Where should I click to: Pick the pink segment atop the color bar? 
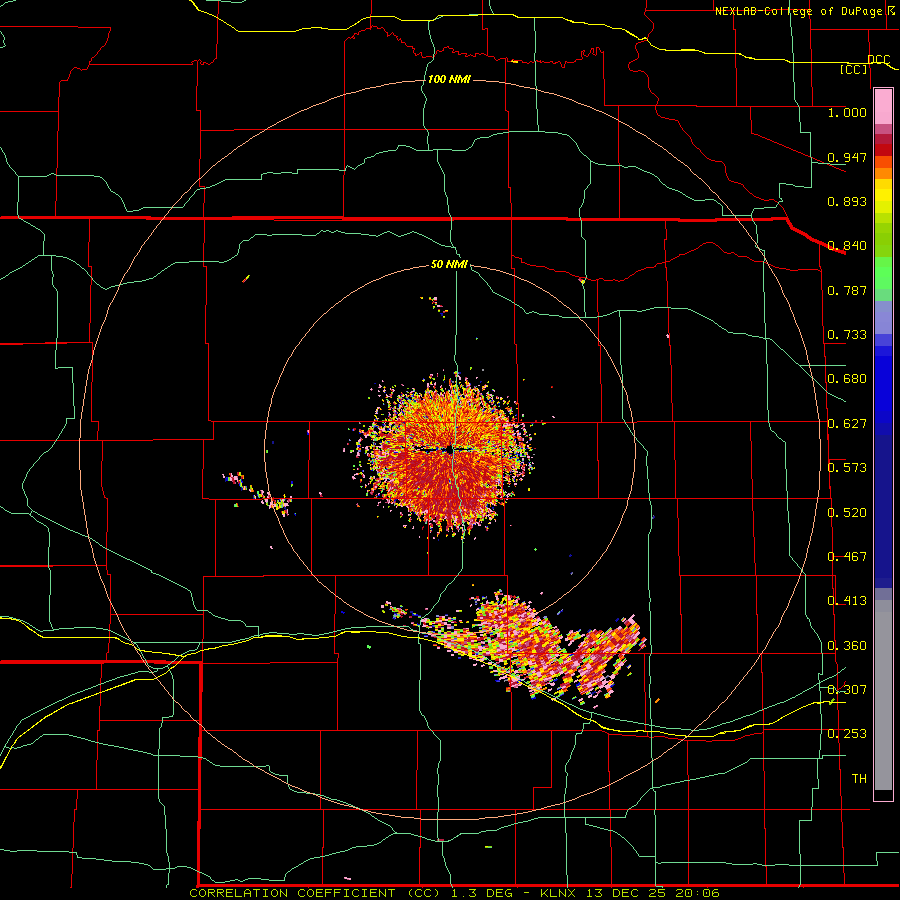(883, 107)
